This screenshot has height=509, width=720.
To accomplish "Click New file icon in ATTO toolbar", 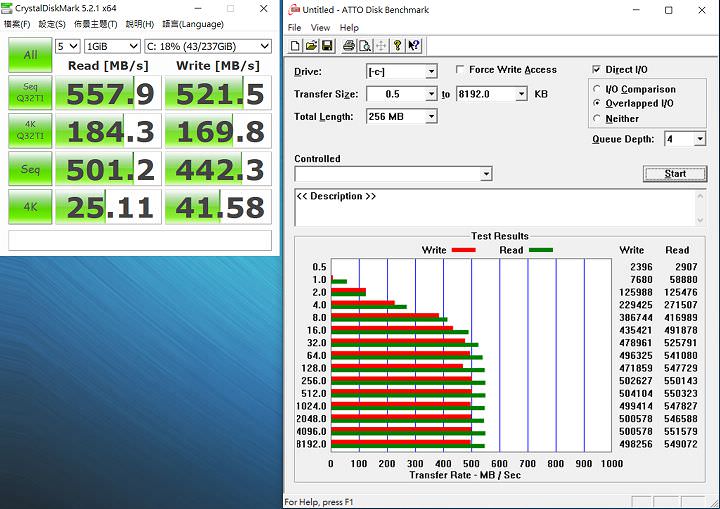I will (295, 45).
